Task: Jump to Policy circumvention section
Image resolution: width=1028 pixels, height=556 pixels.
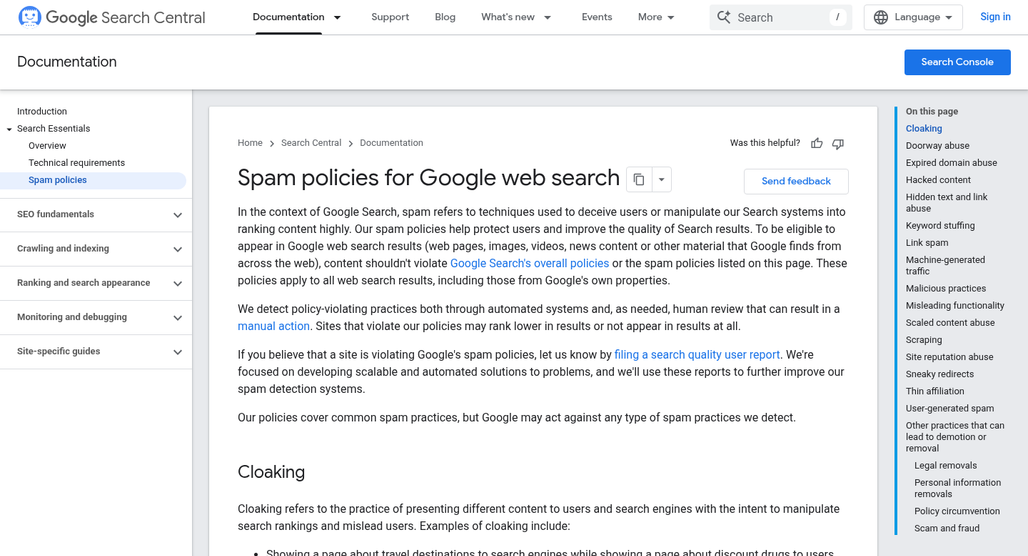Action: coord(957,511)
